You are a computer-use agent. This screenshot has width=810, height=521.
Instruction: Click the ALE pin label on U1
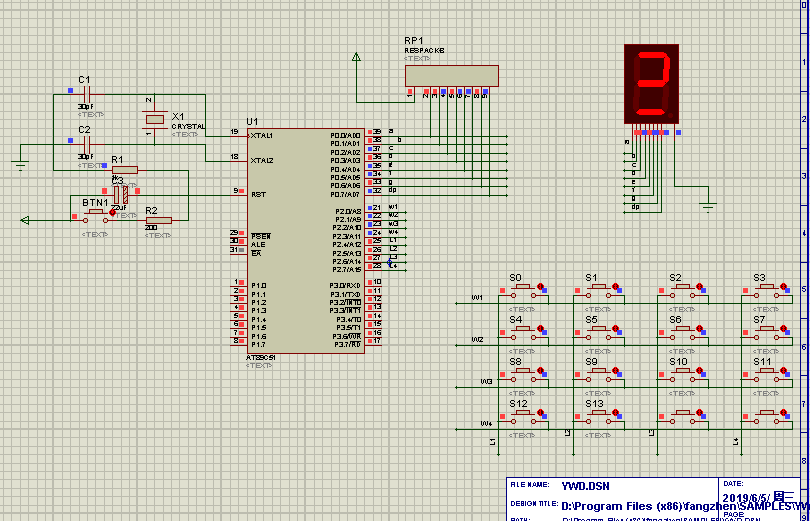coord(258,245)
